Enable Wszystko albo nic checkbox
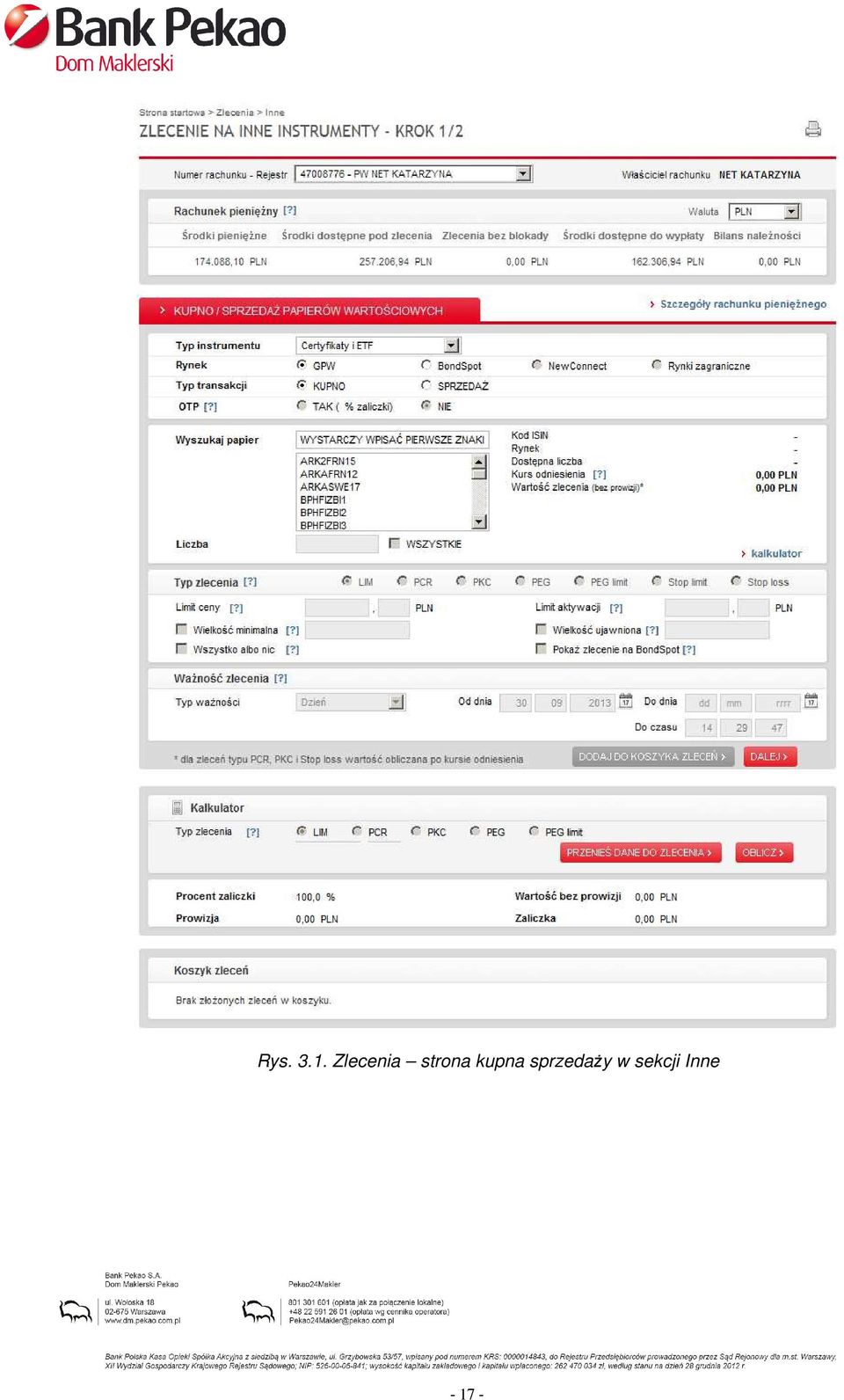The height and width of the screenshot is (1400, 844). tap(181, 649)
